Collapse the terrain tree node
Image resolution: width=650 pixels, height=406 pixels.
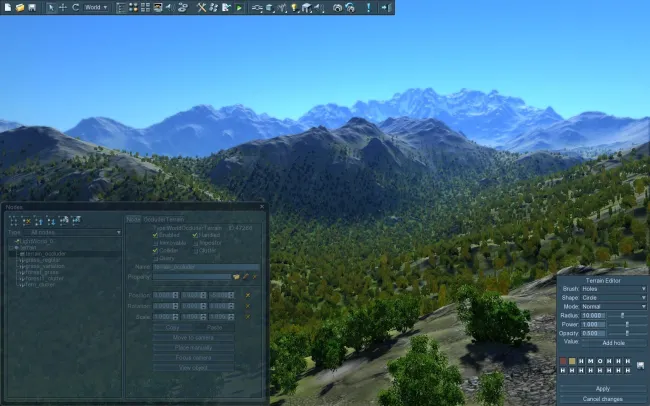(x=11, y=248)
